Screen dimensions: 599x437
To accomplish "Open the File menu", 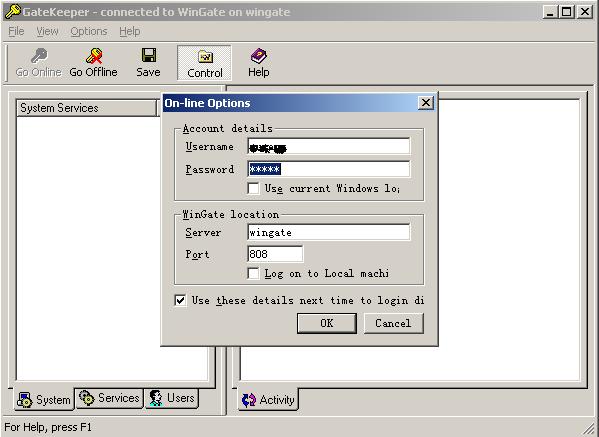I will pos(16,31).
